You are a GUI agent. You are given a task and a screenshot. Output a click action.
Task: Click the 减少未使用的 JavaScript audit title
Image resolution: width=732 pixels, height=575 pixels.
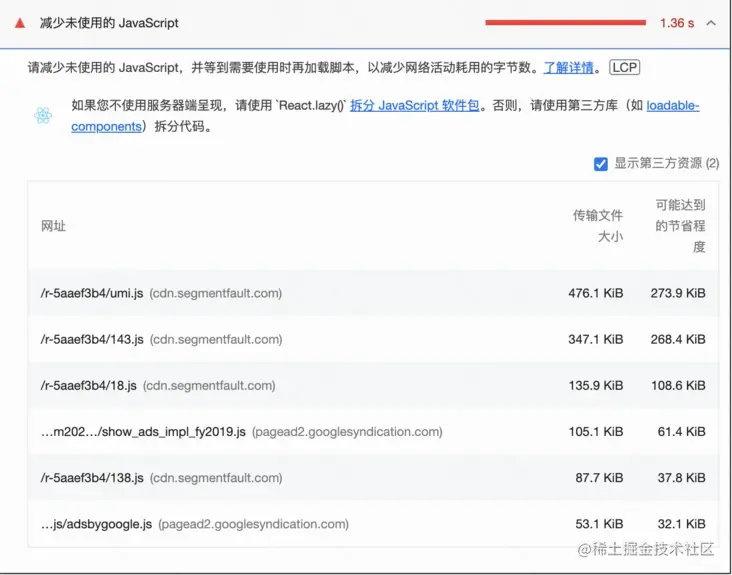[109, 23]
